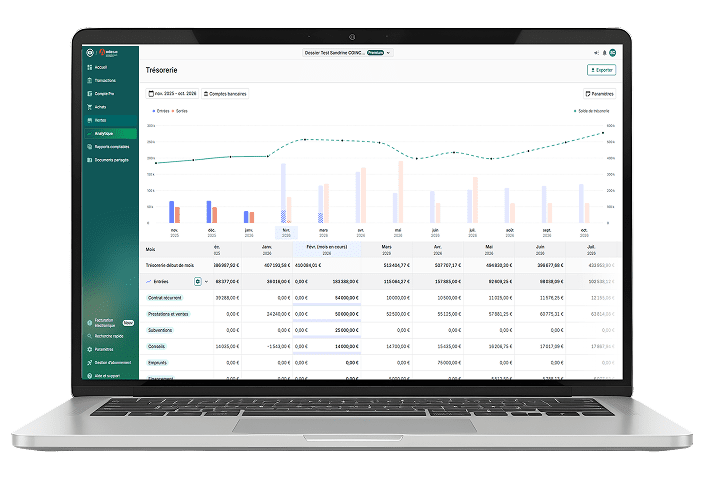Click the round logo at sidebar top
The width and height of the screenshot is (701, 483).
click(90, 53)
